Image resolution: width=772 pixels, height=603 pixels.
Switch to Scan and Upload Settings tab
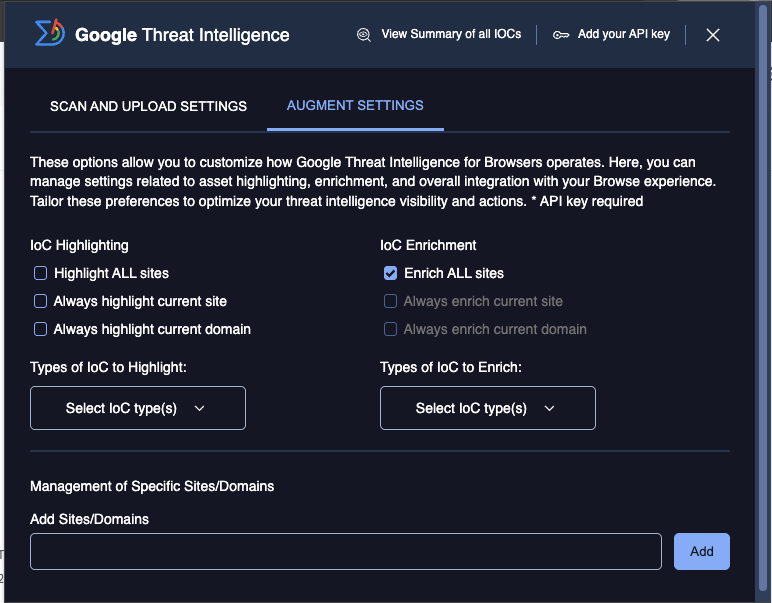pyautogui.click(x=148, y=106)
